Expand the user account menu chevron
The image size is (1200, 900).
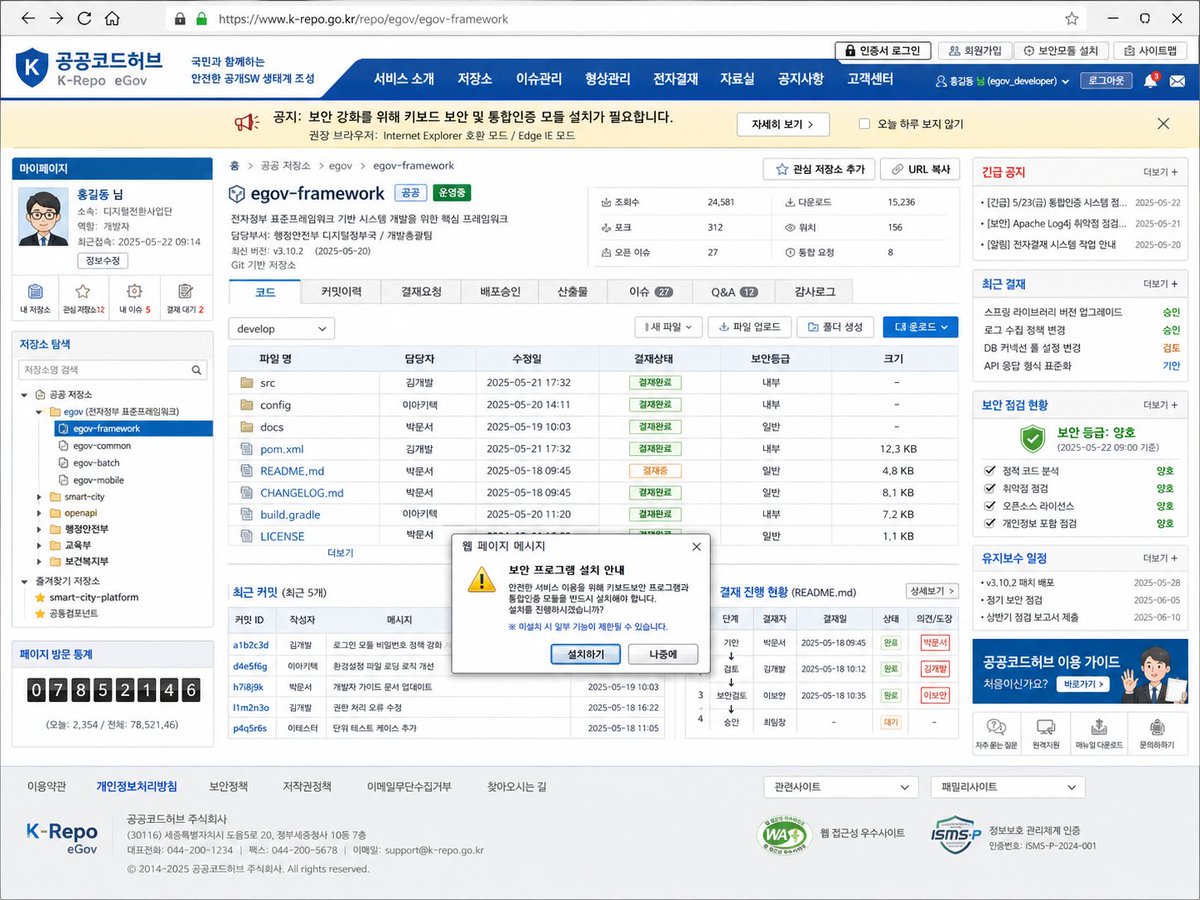click(1066, 81)
